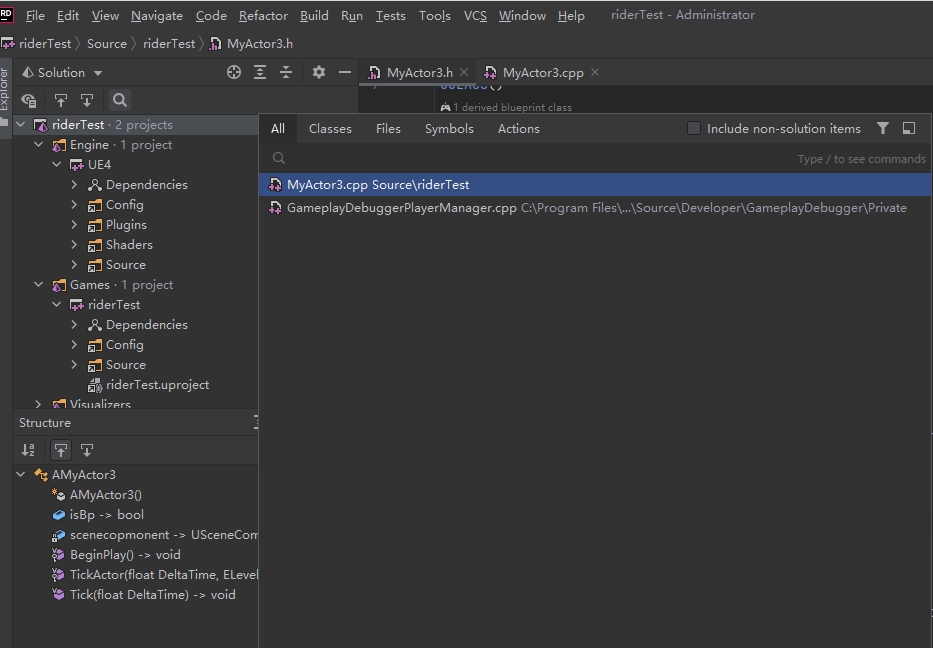Expand Dependencies under UE4
This screenshot has height=648, width=933.
(74, 185)
